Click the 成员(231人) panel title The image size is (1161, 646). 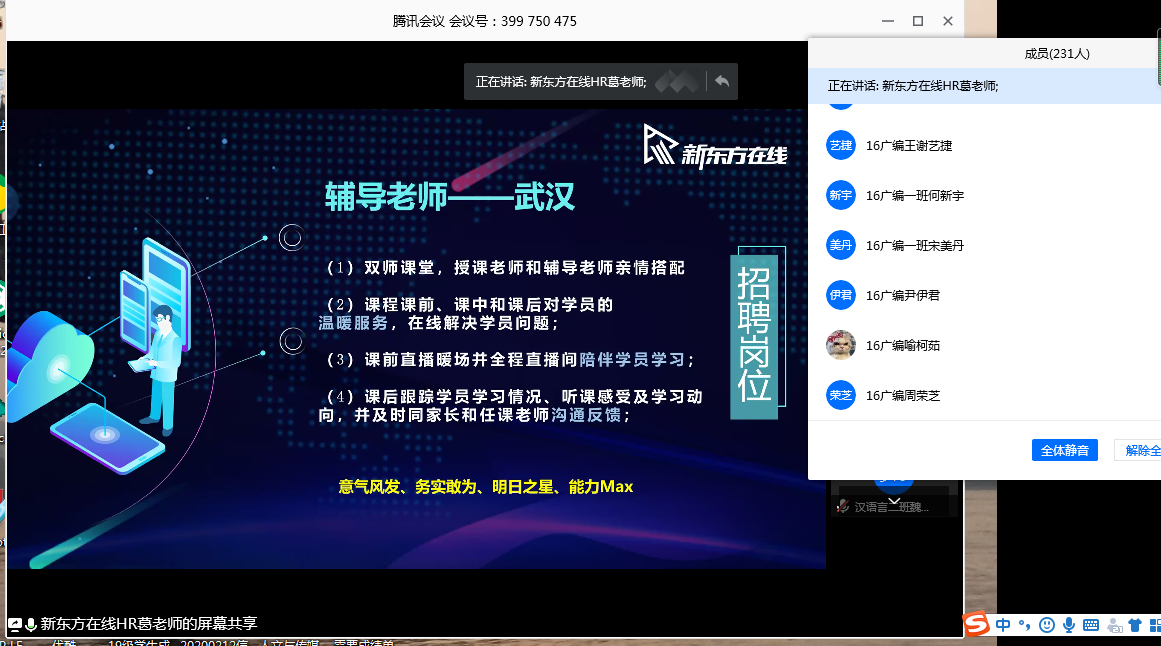coord(1057,53)
